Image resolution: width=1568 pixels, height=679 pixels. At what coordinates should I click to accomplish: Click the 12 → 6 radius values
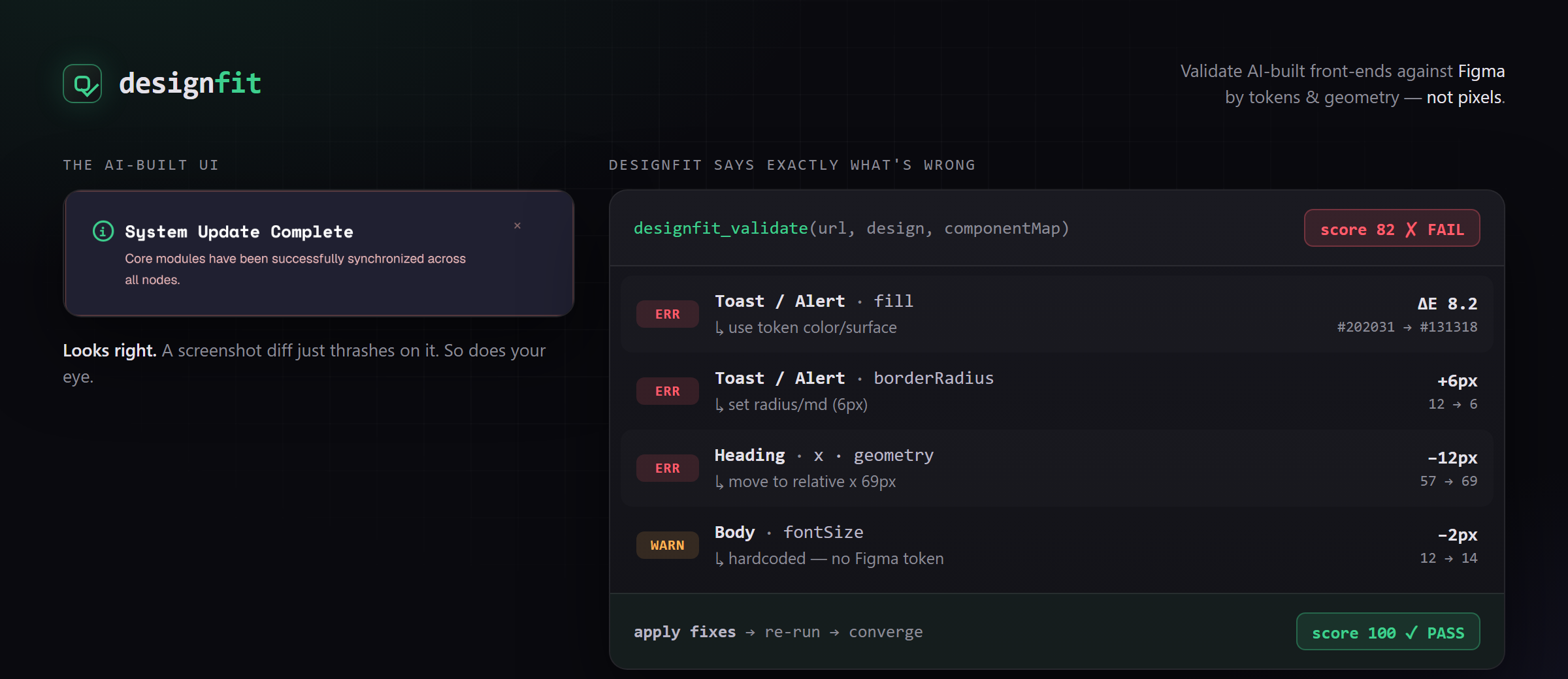click(x=1453, y=404)
